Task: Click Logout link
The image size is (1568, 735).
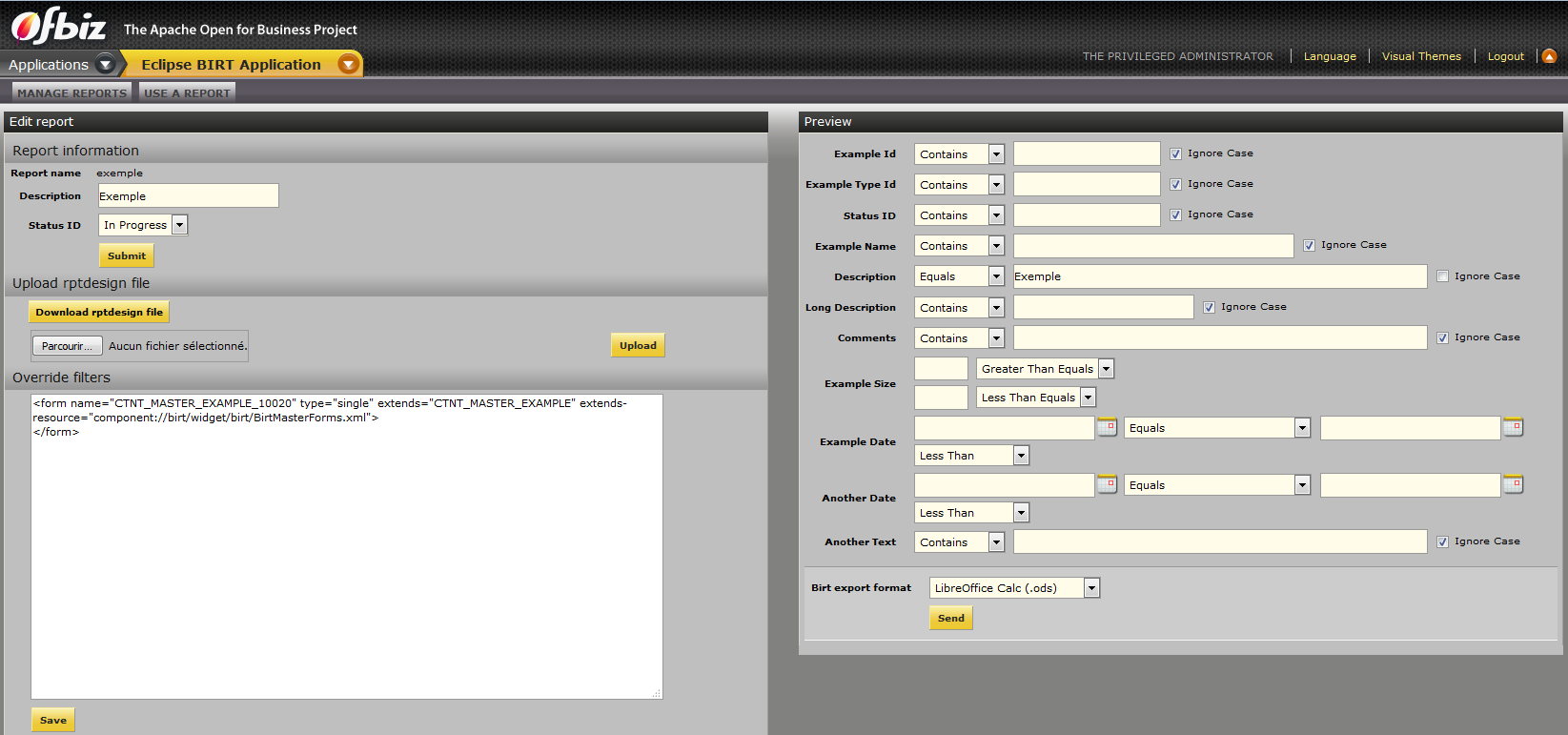Action: pos(1506,56)
